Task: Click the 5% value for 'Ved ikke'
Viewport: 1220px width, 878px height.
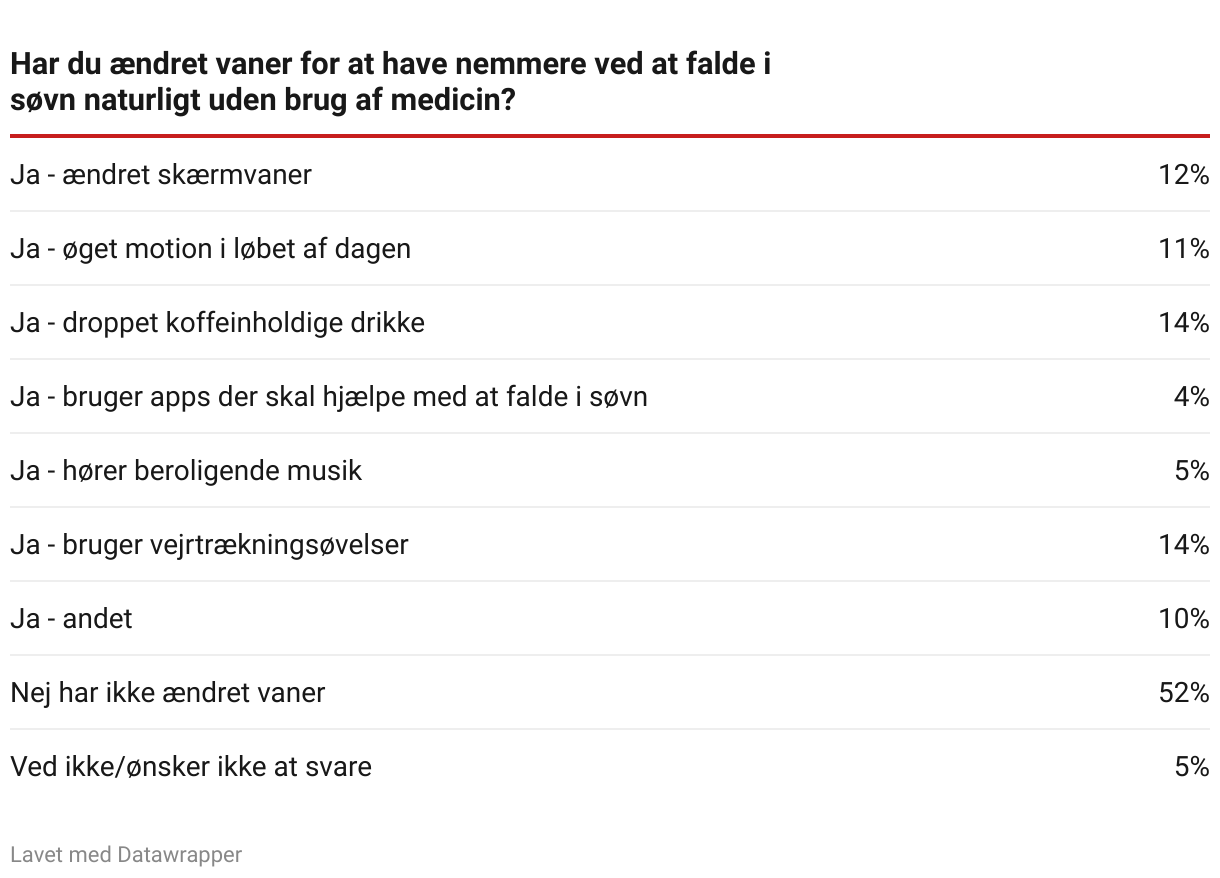Action: (1192, 766)
